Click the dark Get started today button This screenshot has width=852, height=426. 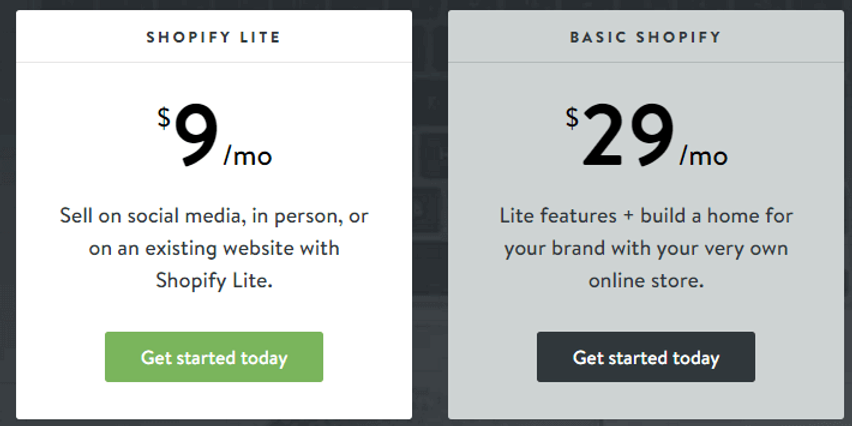point(646,357)
